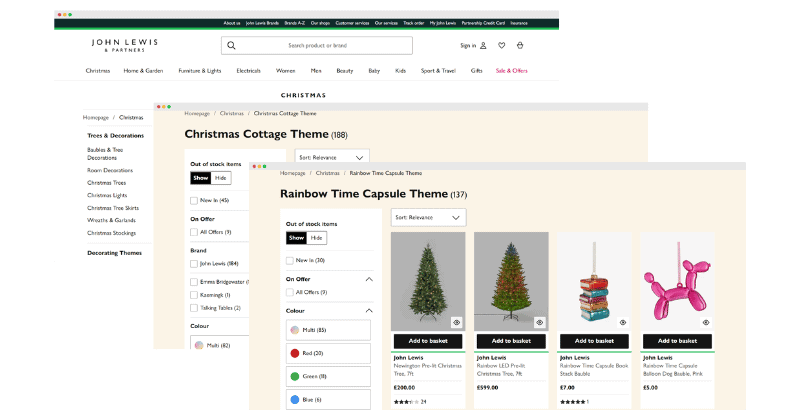Open the wishlist heart icon
800x420 pixels.
[x=502, y=45]
